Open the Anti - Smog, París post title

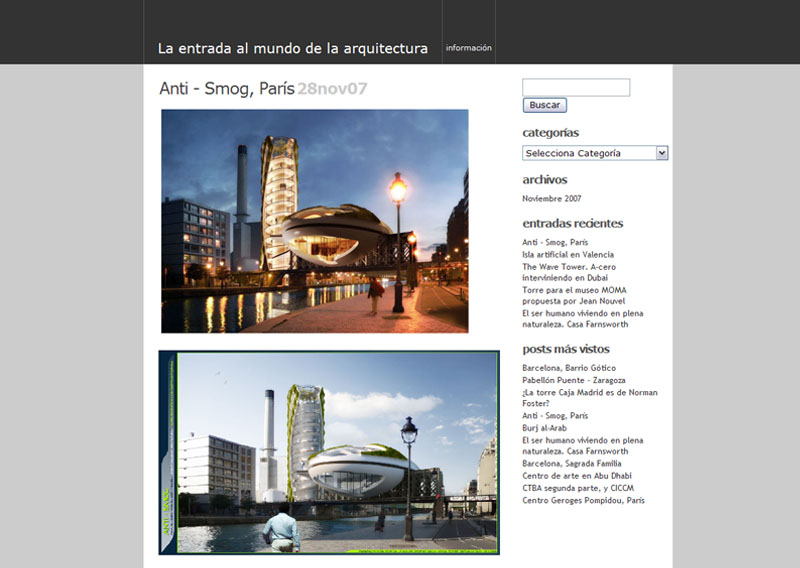click(227, 89)
